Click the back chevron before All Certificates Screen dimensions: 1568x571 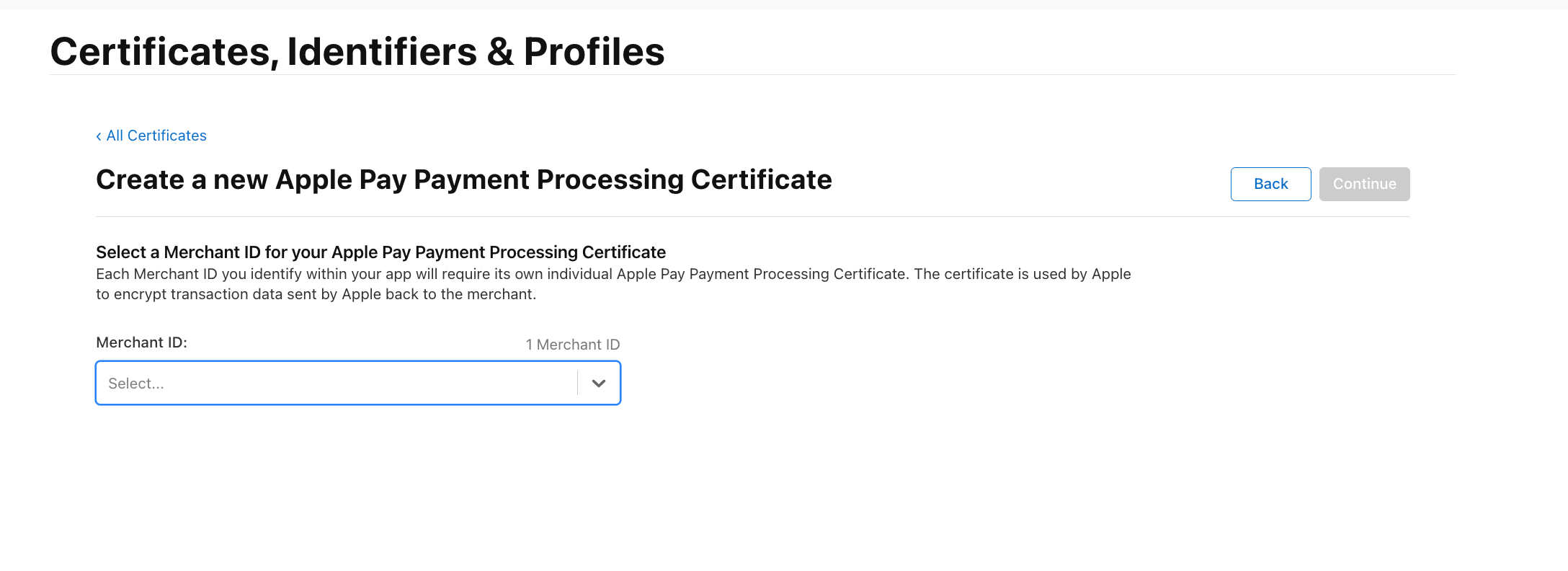[99, 136]
